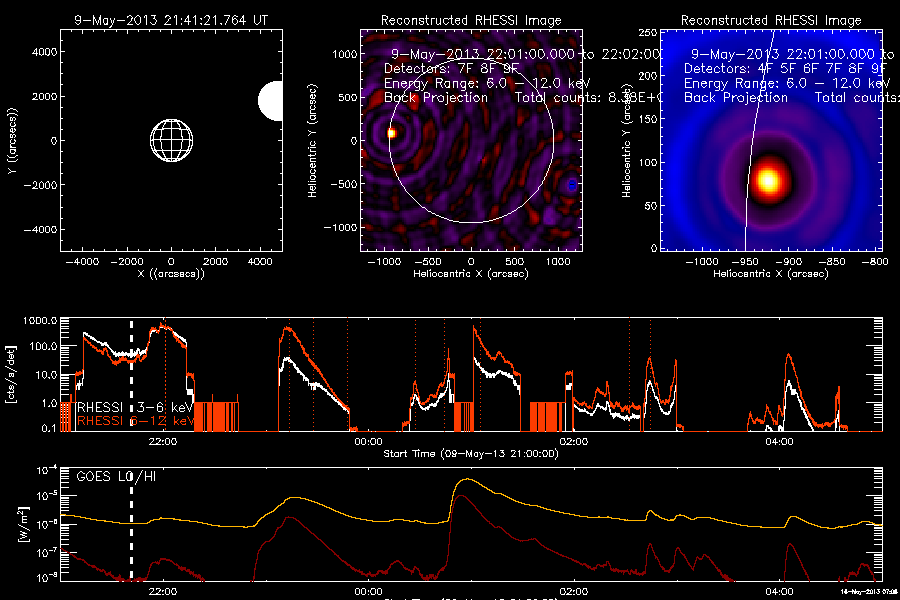
Task: Click '22:00' tick label under RHESSI lightcurve
Action: coord(163,442)
